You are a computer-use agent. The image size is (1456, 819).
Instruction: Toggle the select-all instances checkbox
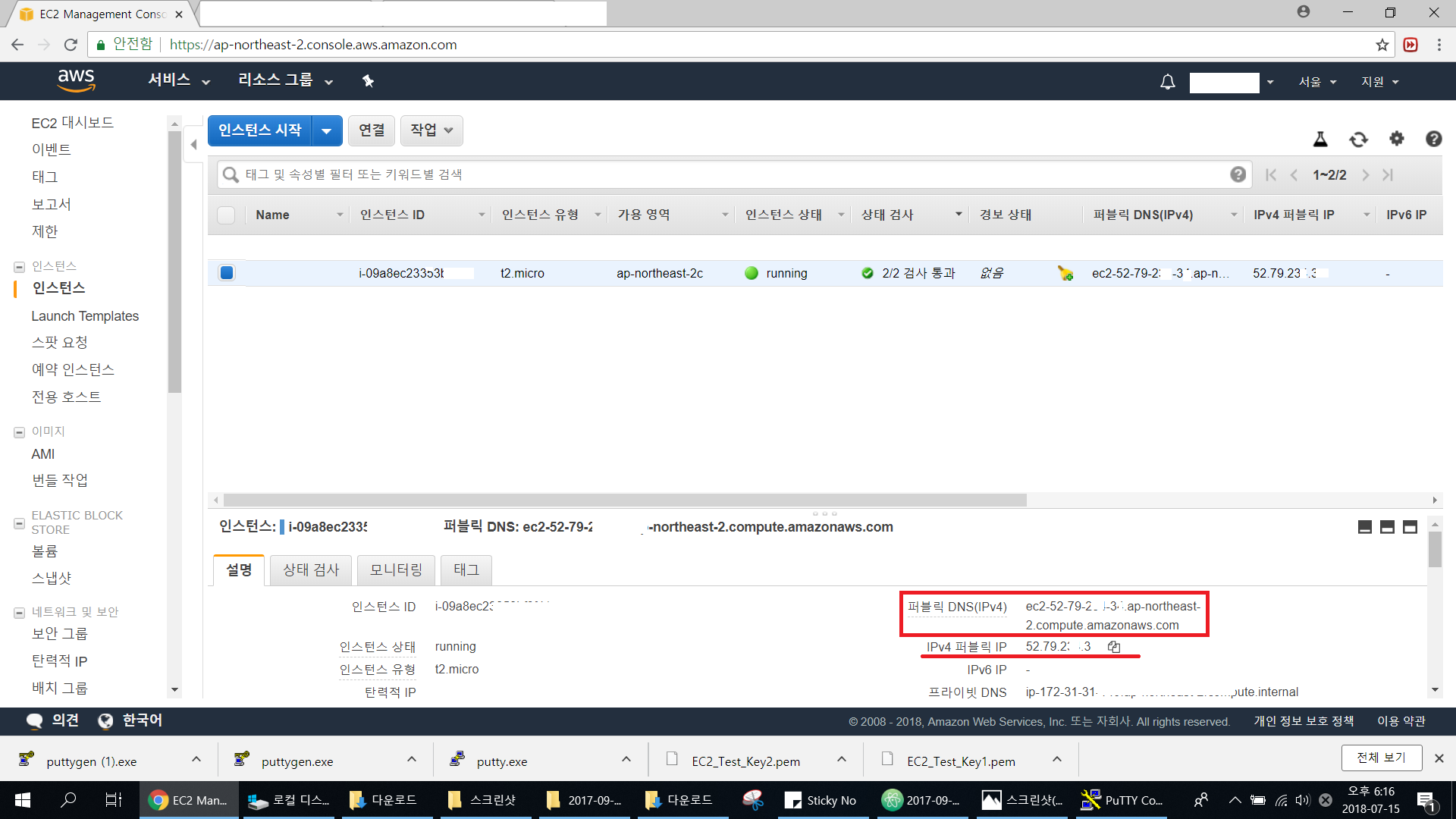pyautogui.click(x=226, y=215)
